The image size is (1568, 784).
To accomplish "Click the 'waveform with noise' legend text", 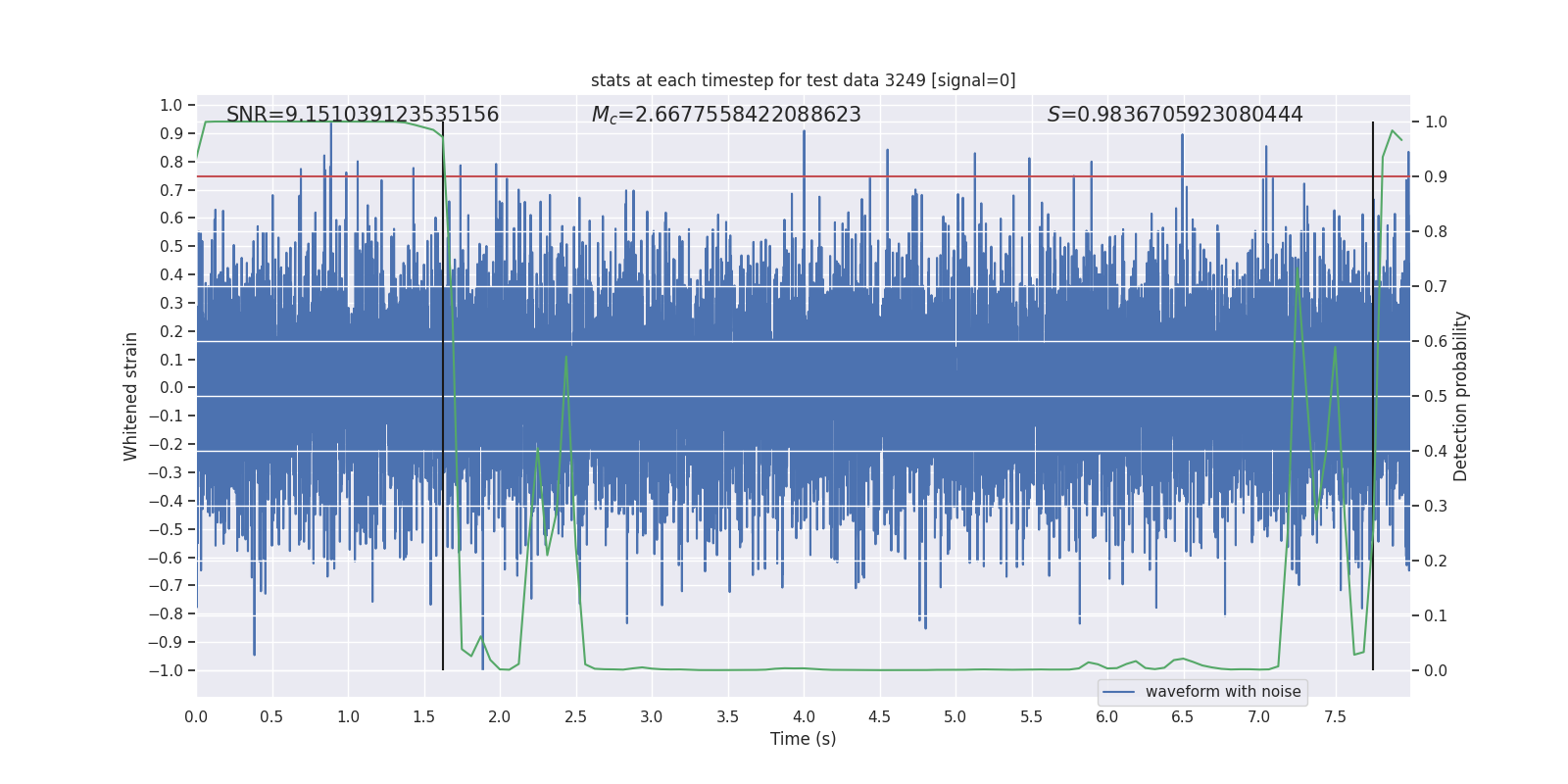I will (x=1223, y=692).
